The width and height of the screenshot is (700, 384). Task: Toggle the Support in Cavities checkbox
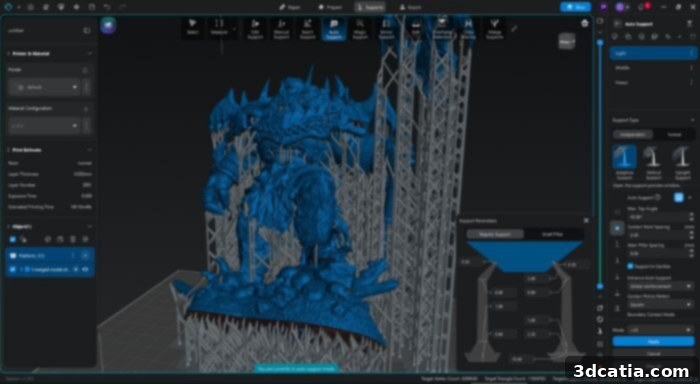click(x=630, y=266)
